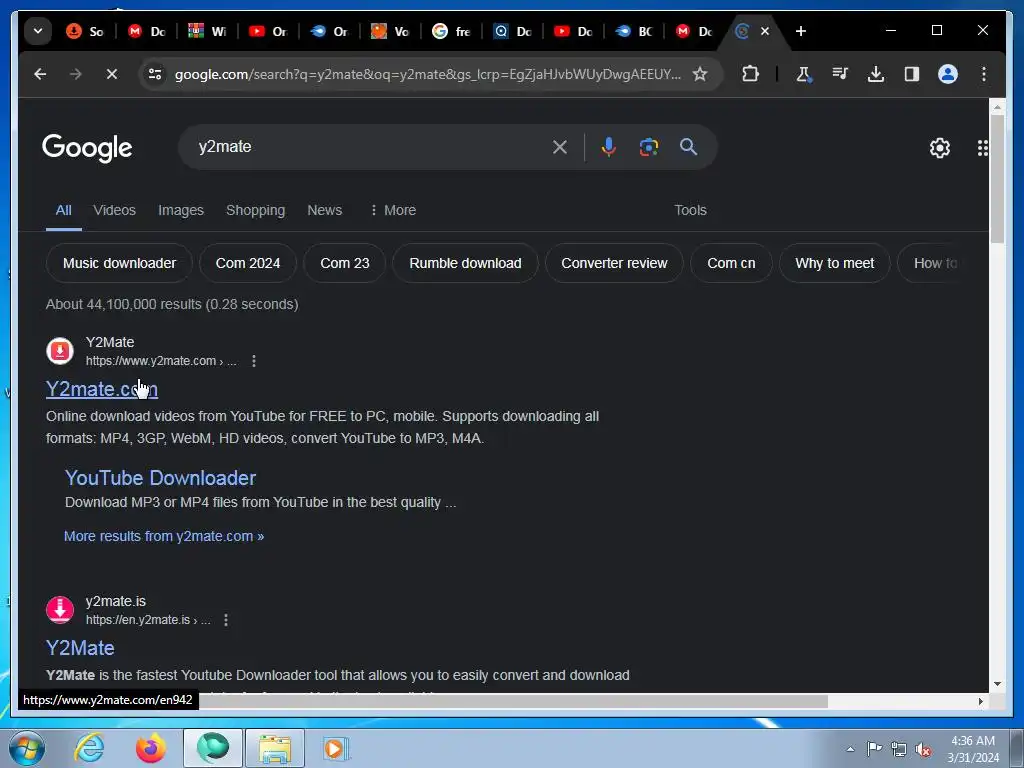Open the Tools search options

pos(690,210)
